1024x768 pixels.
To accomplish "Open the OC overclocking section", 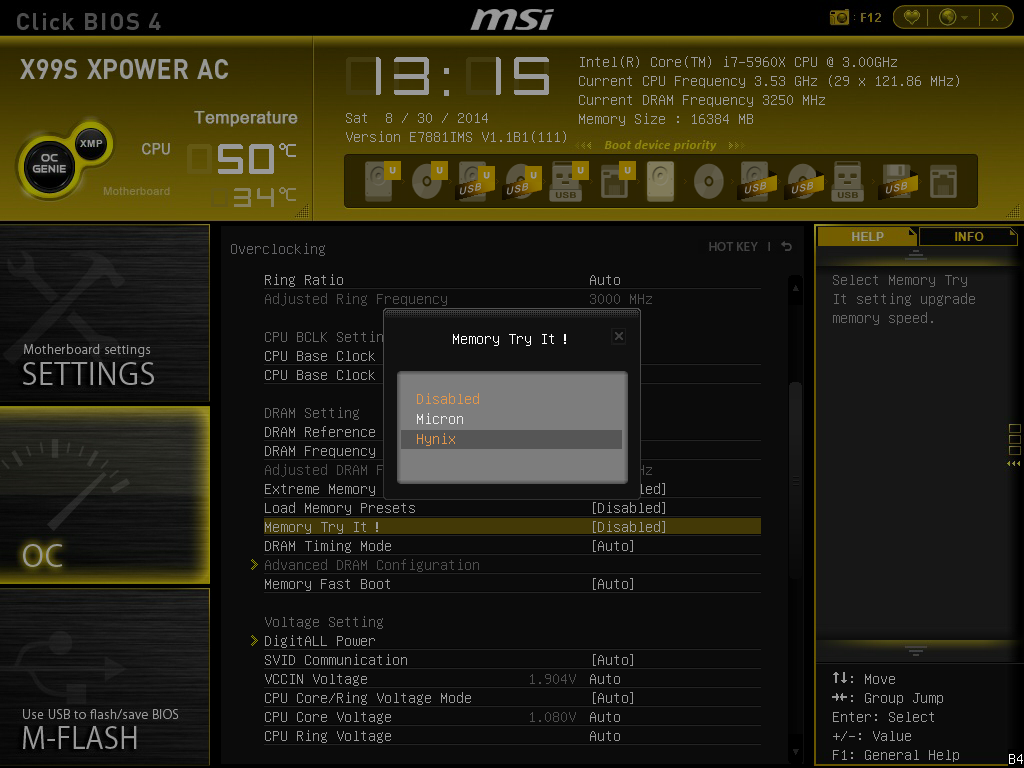I will [x=104, y=494].
